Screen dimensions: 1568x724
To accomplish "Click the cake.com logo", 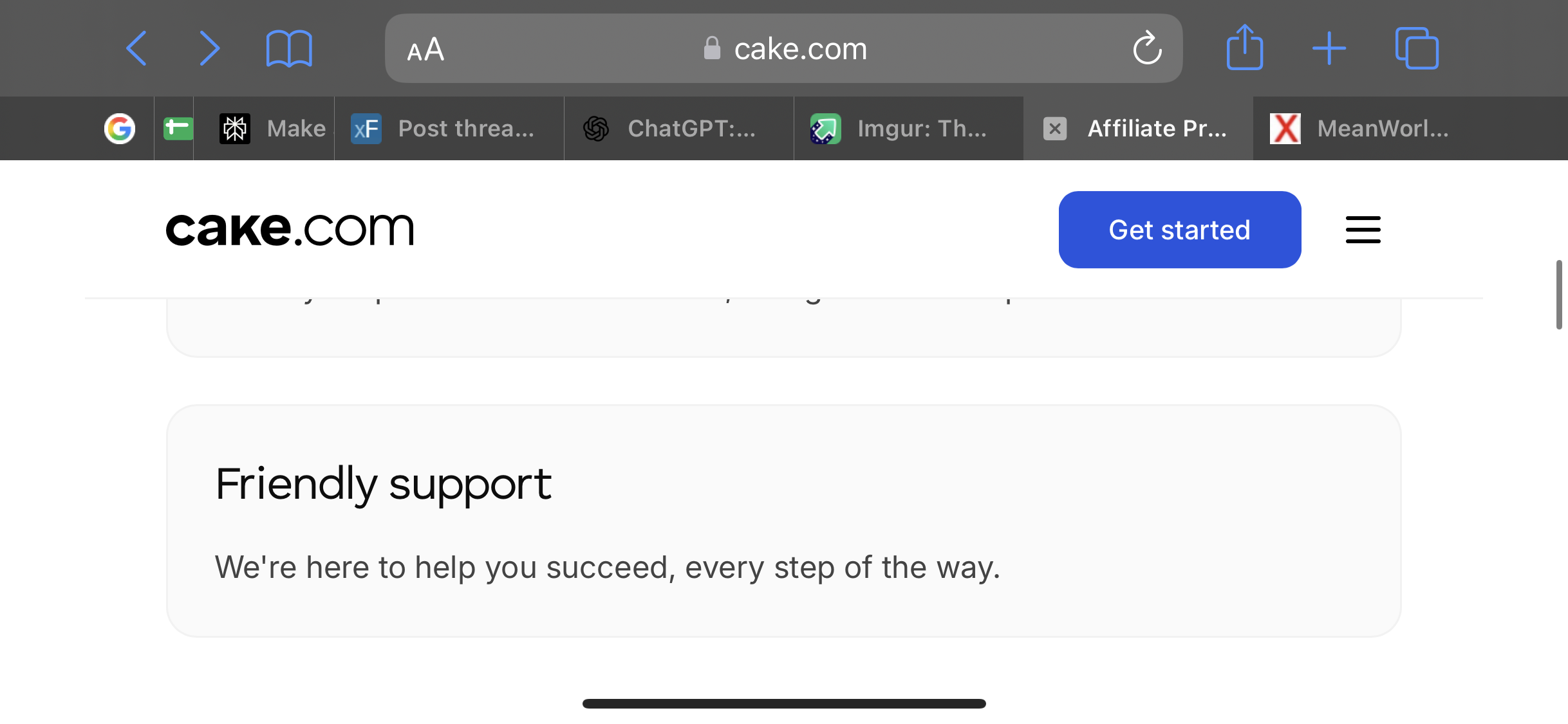I will 290,229.
